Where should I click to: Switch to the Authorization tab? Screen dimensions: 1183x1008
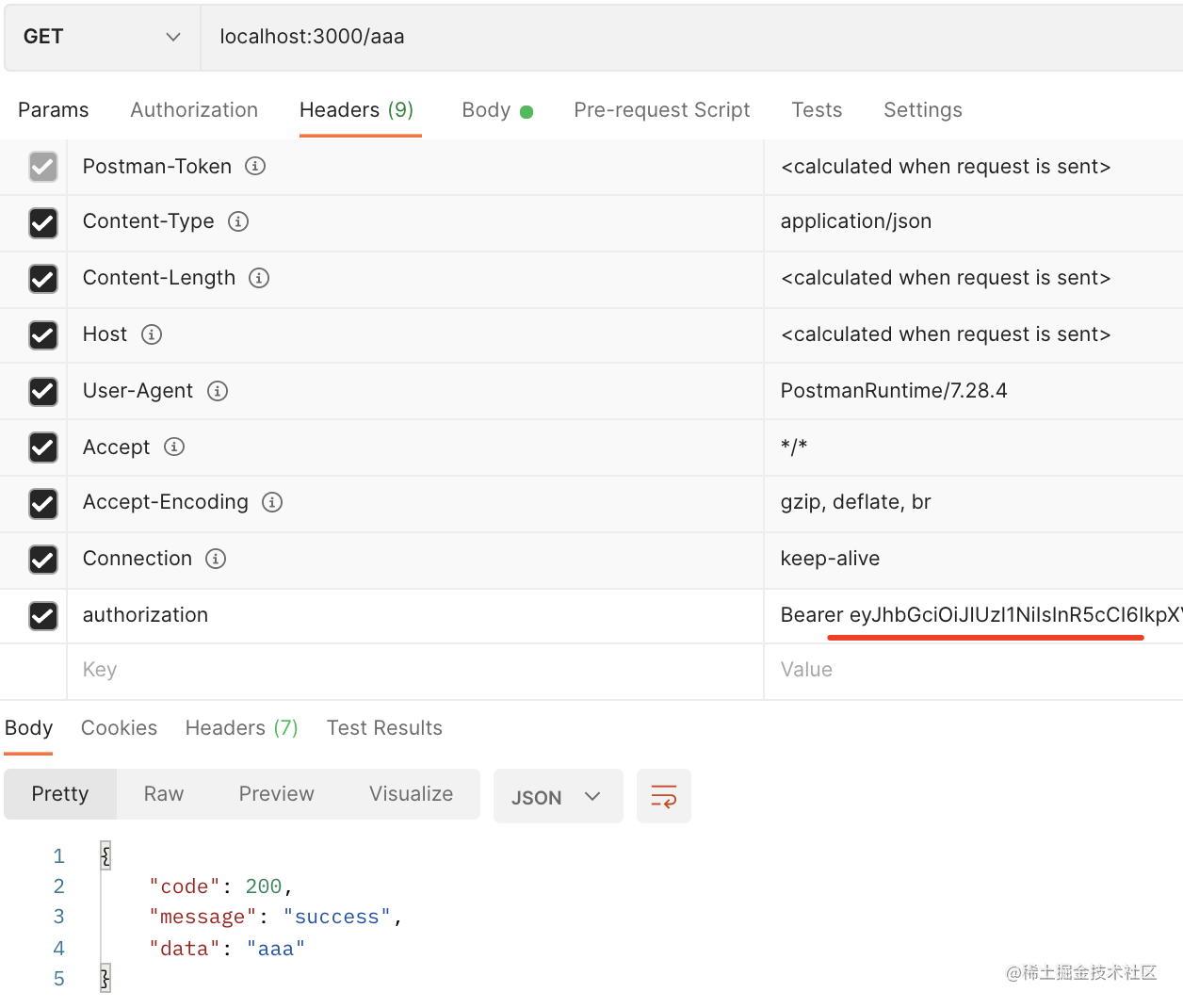coord(194,110)
